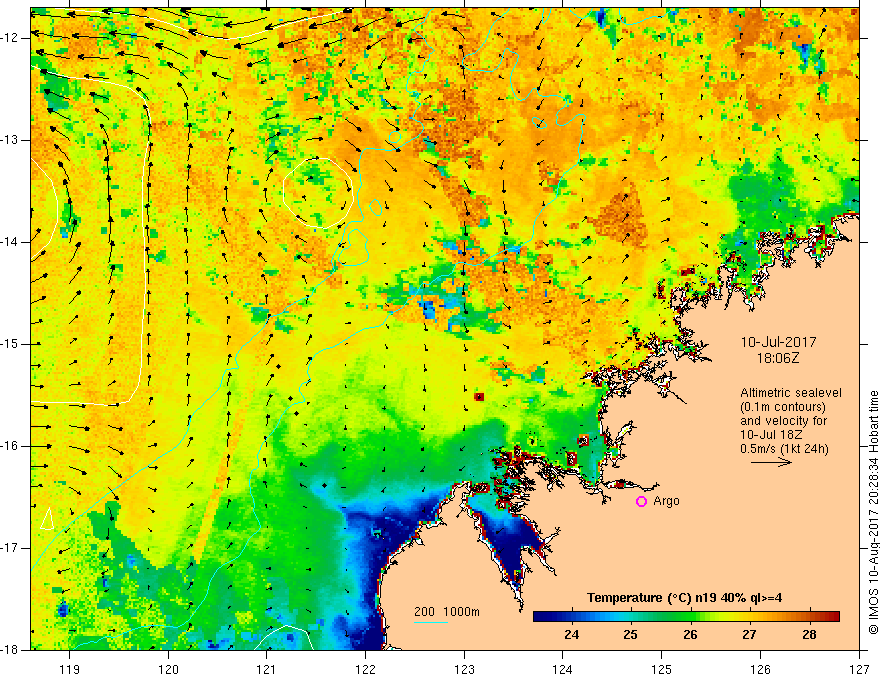Image resolution: width=880 pixels, height=680 pixels.
Task: Click the magenta Argo float circle marker
Action: click(x=641, y=502)
